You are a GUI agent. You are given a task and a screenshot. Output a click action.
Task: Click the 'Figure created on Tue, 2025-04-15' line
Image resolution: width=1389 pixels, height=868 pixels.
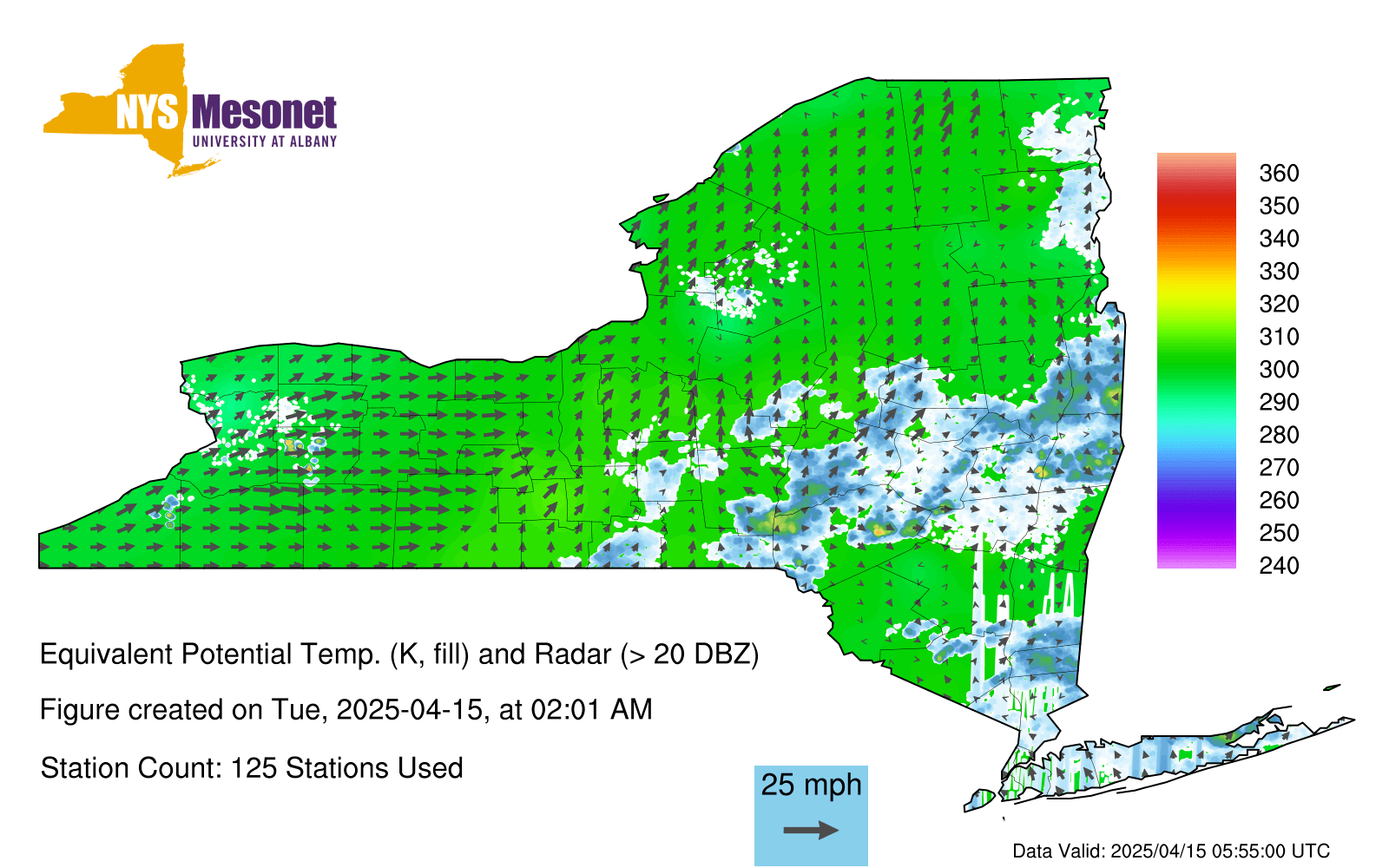[x=346, y=710]
